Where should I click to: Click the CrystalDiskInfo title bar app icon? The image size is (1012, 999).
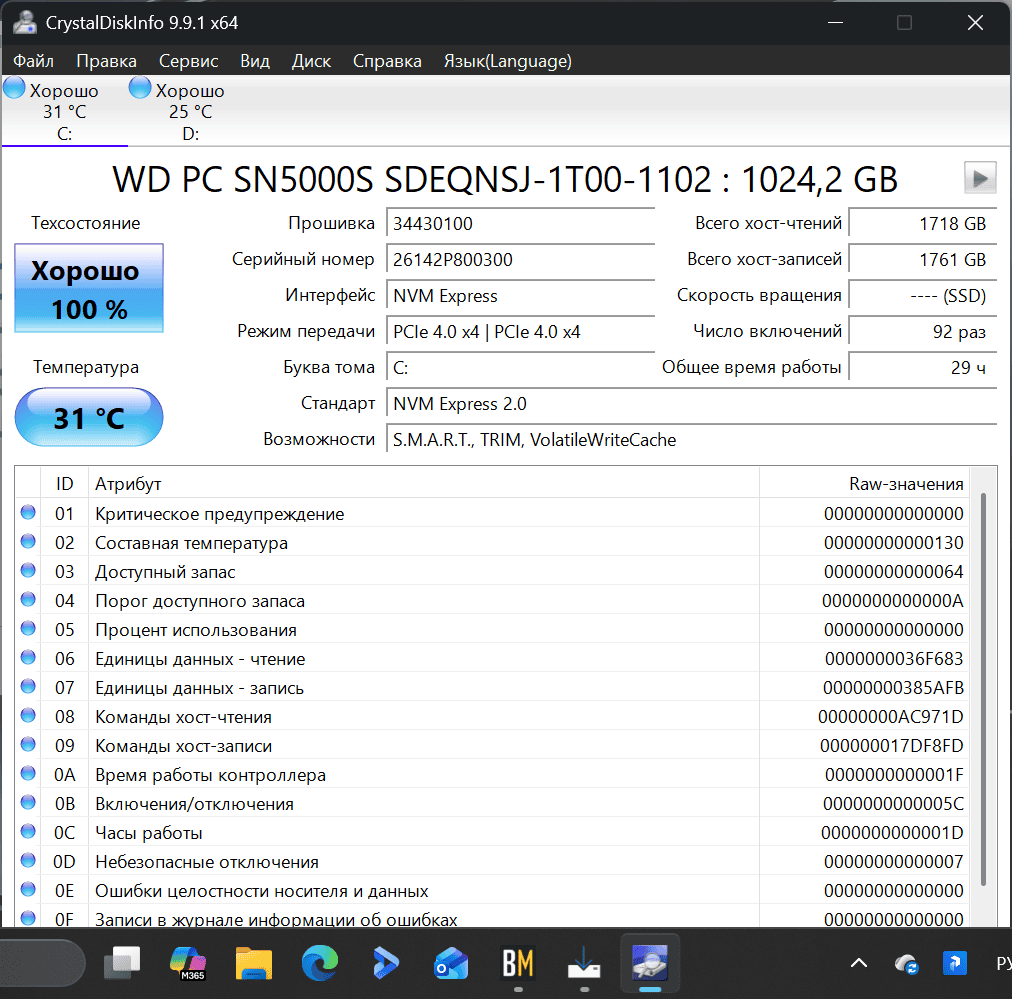(x=25, y=23)
